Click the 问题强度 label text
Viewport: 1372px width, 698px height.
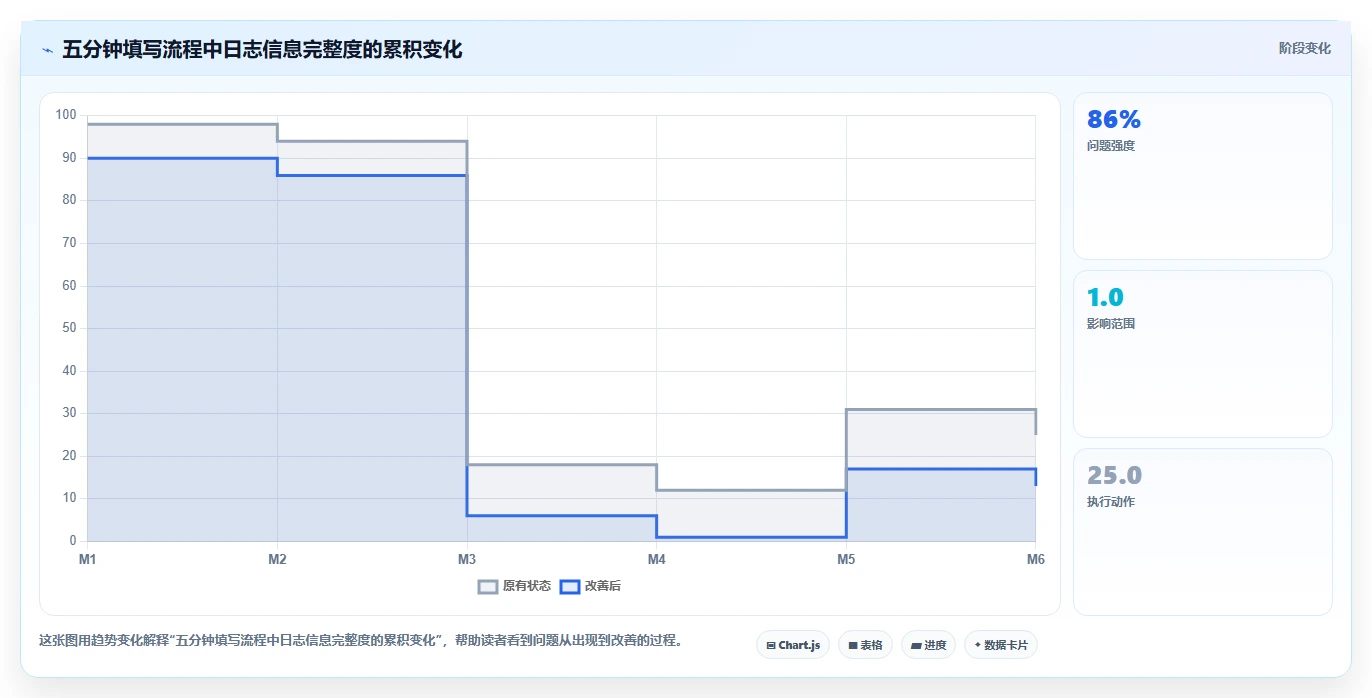point(1111,146)
